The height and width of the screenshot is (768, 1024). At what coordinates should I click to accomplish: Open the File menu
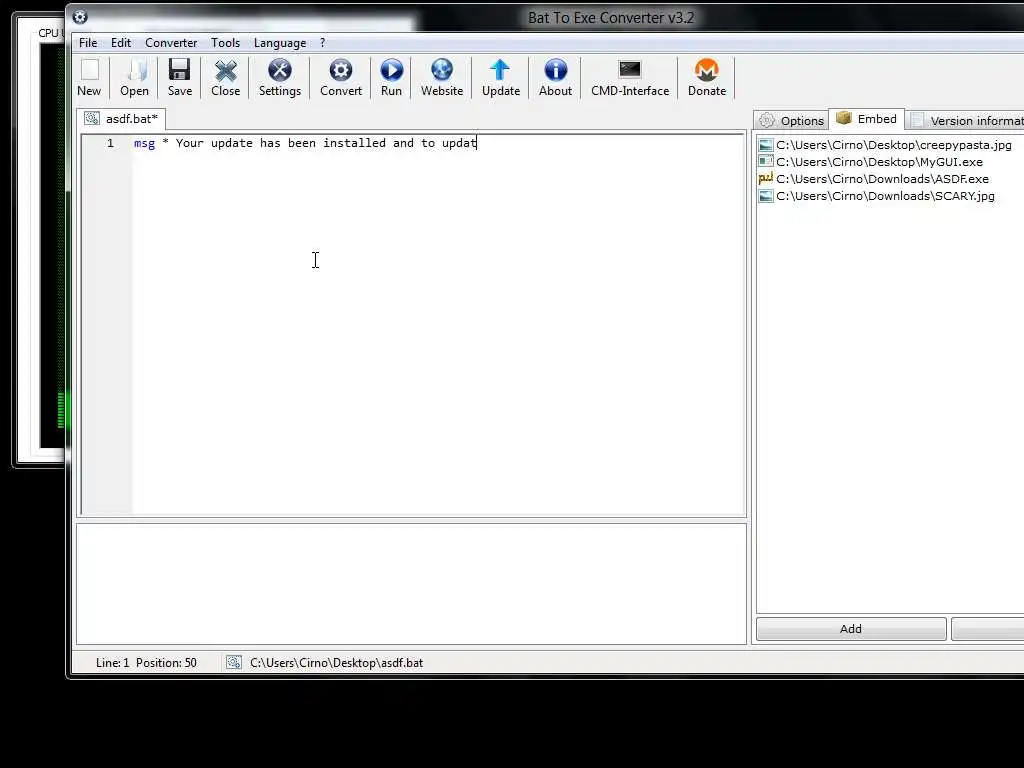click(x=88, y=42)
